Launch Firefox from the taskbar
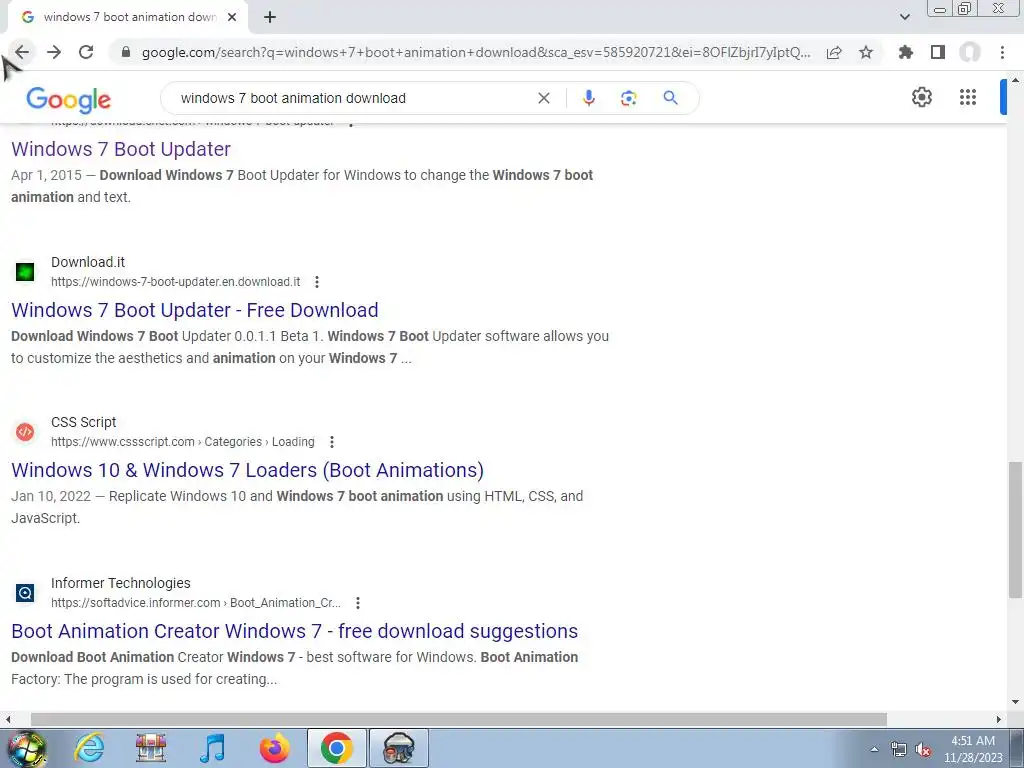1024x768 pixels. point(274,748)
